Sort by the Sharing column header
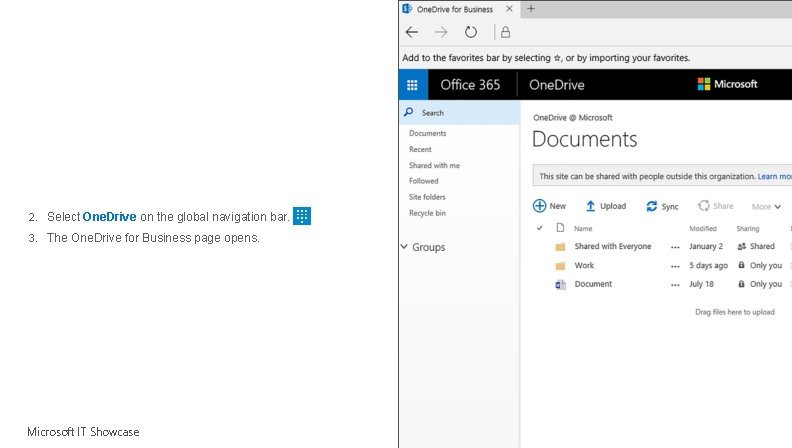 pos(748,229)
